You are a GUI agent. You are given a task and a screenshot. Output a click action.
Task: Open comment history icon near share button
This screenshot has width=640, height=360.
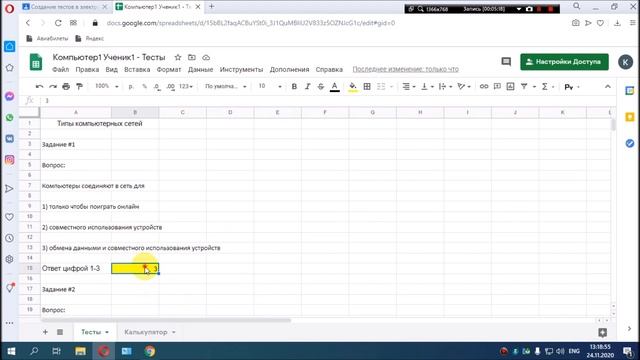point(506,62)
